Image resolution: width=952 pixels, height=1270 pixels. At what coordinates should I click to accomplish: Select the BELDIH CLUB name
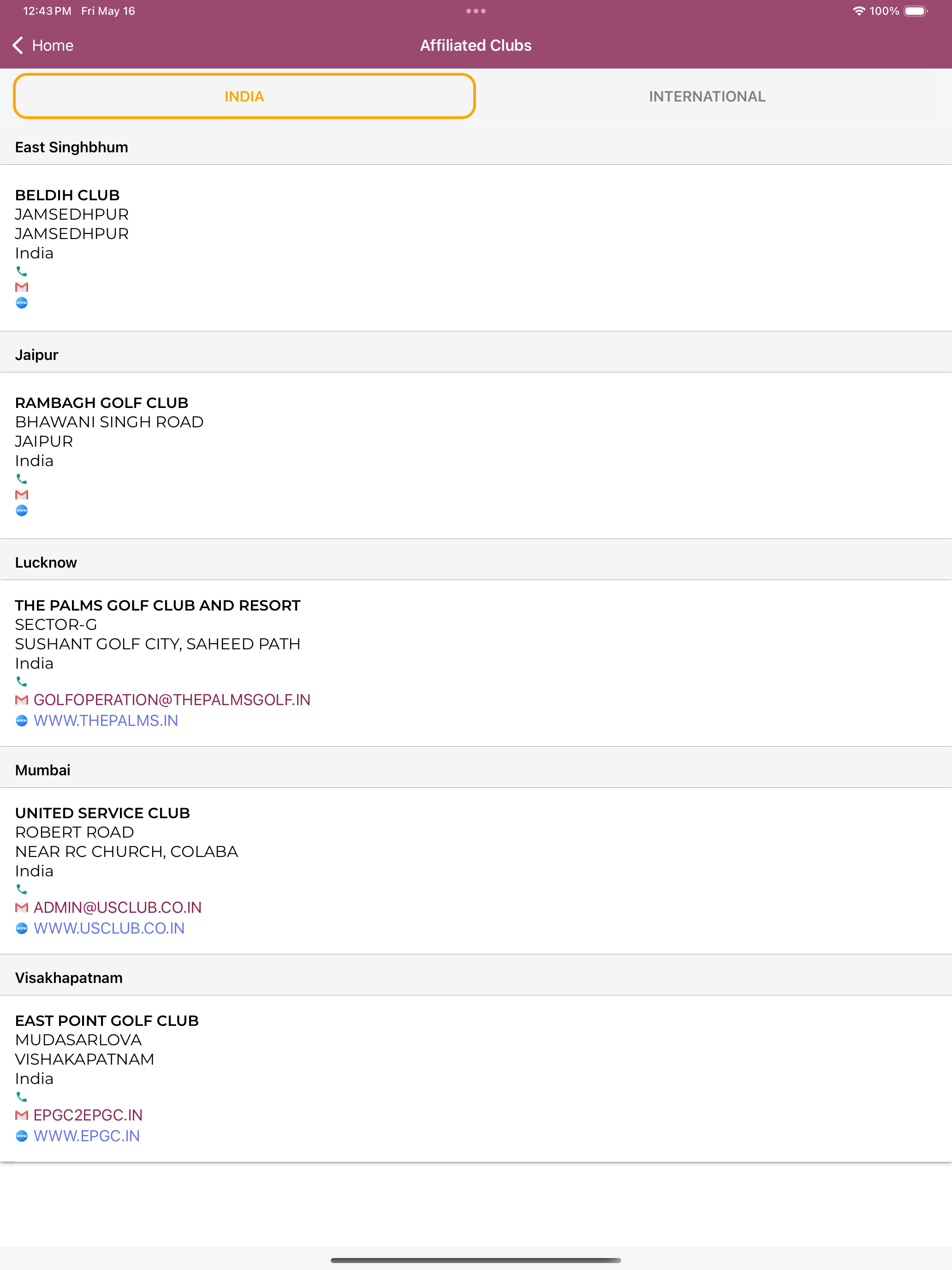67,195
